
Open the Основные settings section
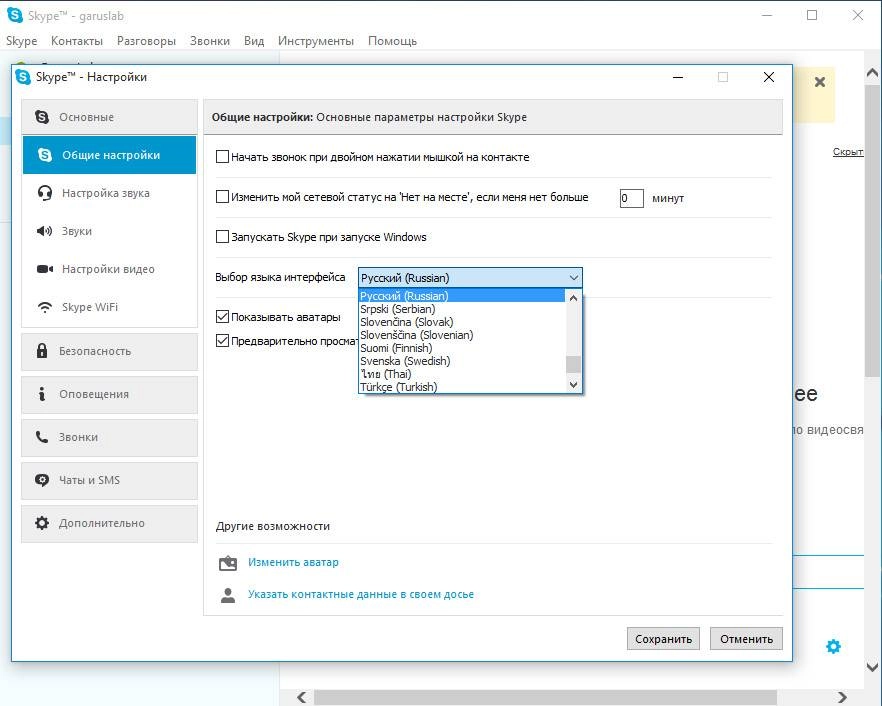point(110,117)
